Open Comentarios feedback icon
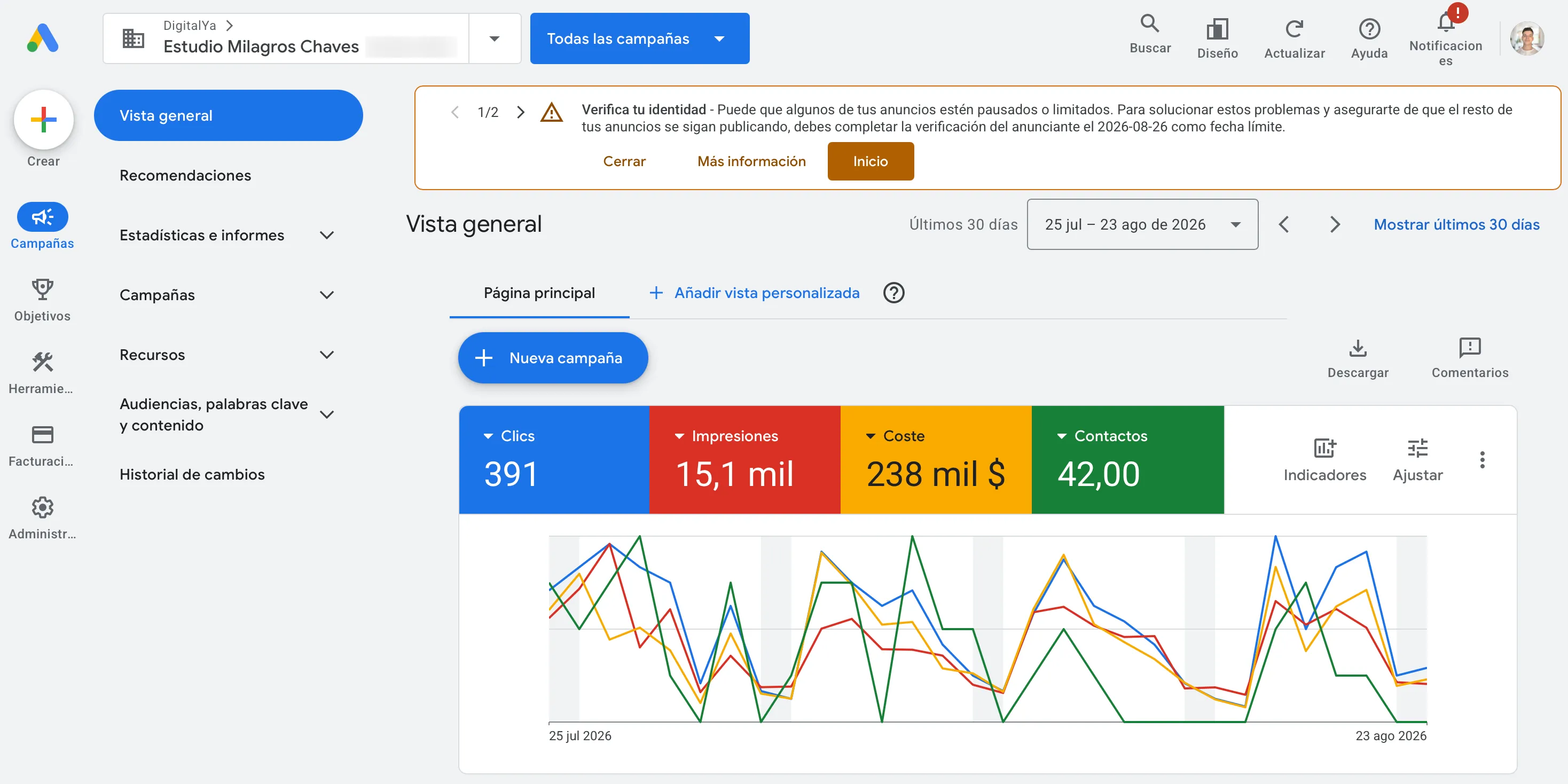Viewport: 1568px width, 784px height. (x=1469, y=348)
